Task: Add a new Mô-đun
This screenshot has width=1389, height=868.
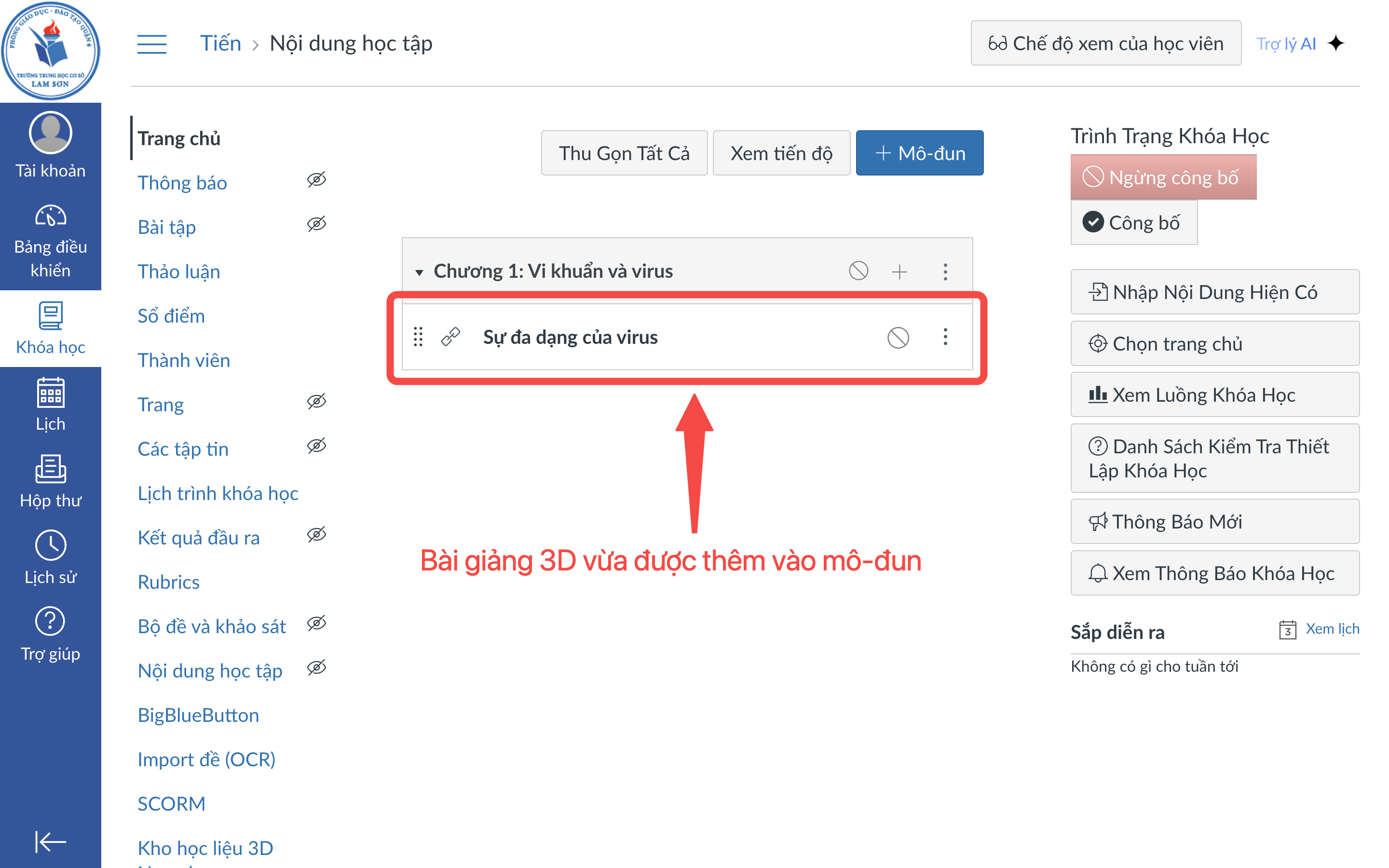Action: tap(920, 153)
